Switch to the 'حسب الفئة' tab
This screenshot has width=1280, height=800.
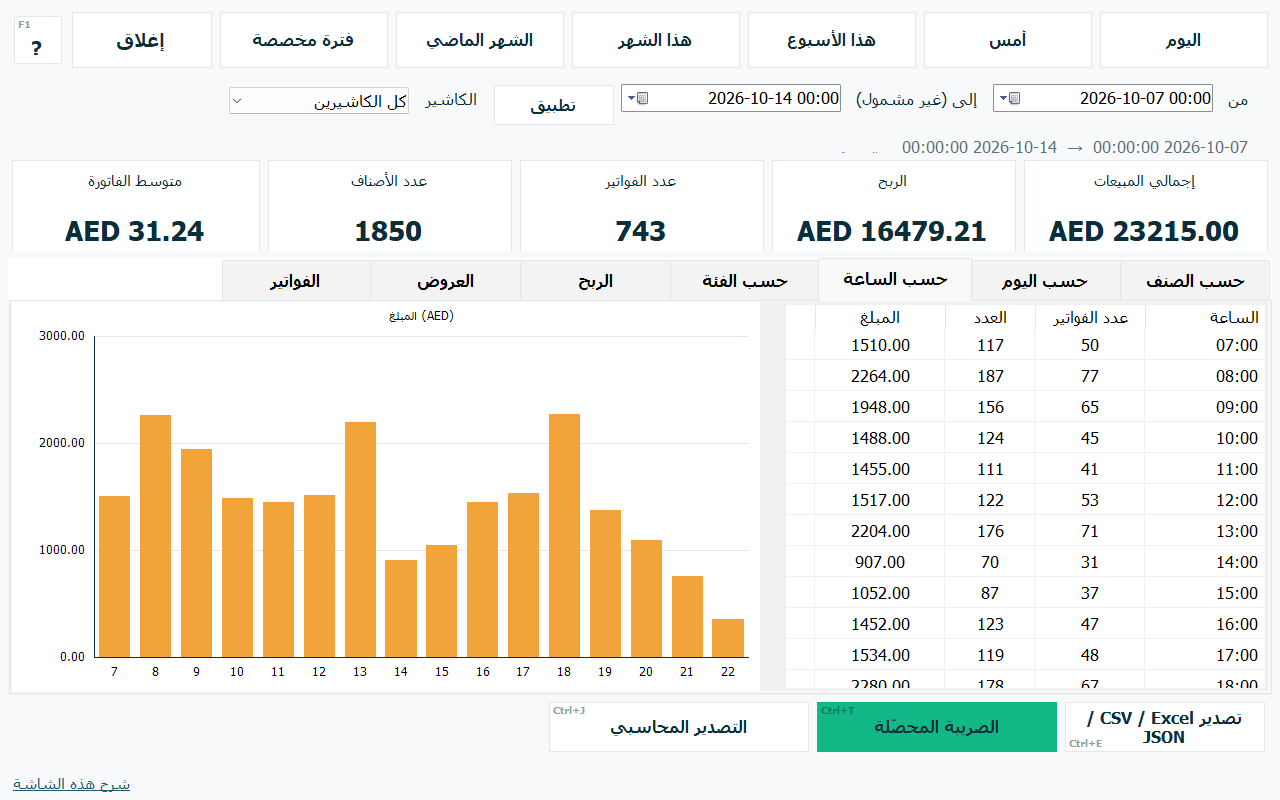click(x=744, y=281)
